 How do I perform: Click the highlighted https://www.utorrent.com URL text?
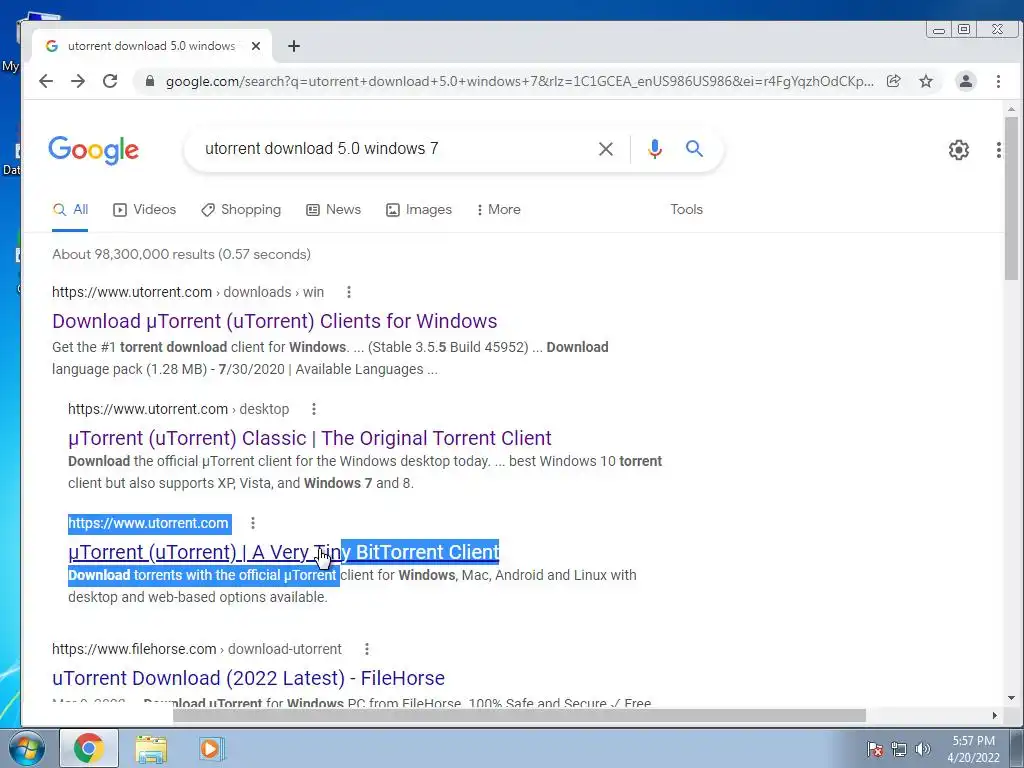tap(148, 523)
